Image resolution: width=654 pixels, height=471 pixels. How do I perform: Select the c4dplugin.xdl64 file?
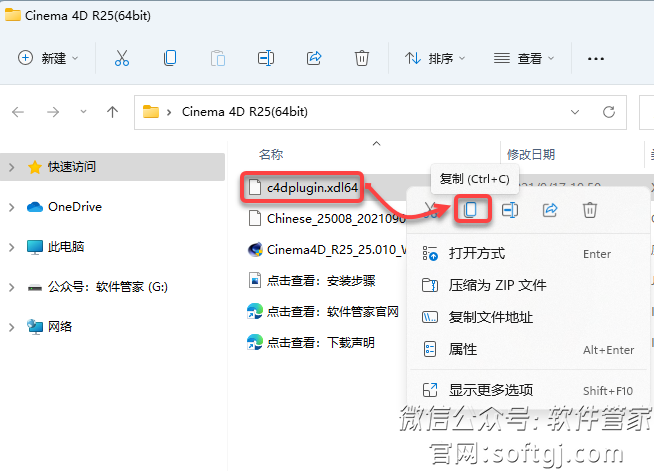coord(311,187)
